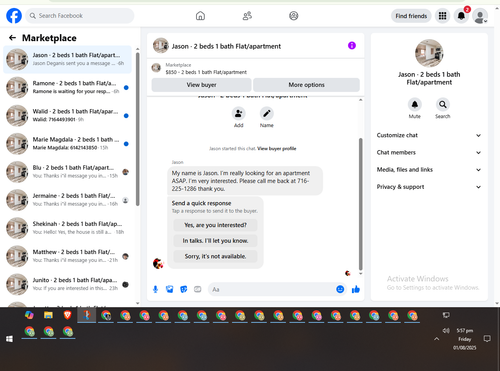This screenshot has width=500, height=371.
Task: Click the More options button
Action: point(306,85)
